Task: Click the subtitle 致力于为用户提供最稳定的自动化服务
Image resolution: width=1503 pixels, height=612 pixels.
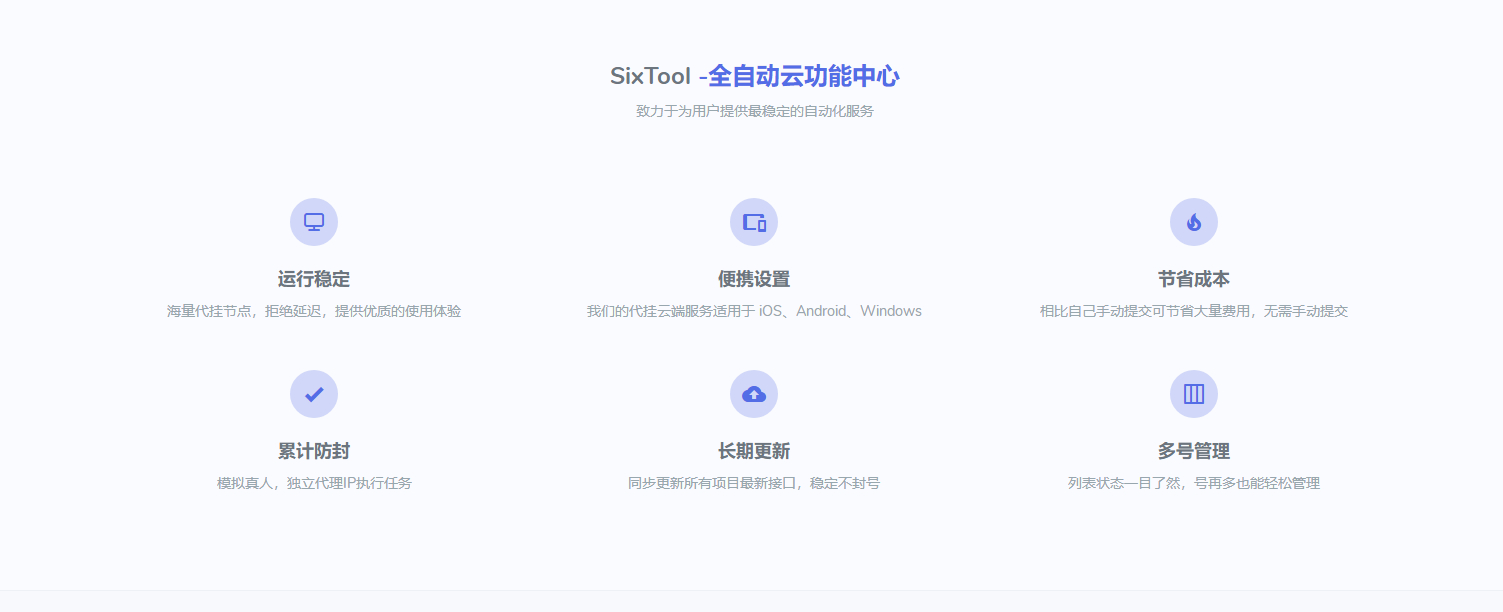Action: coord(755,111)
